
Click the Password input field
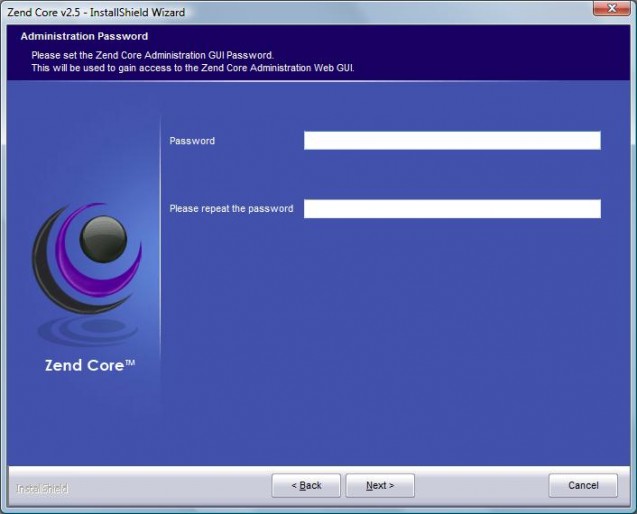tap(452, 141)
